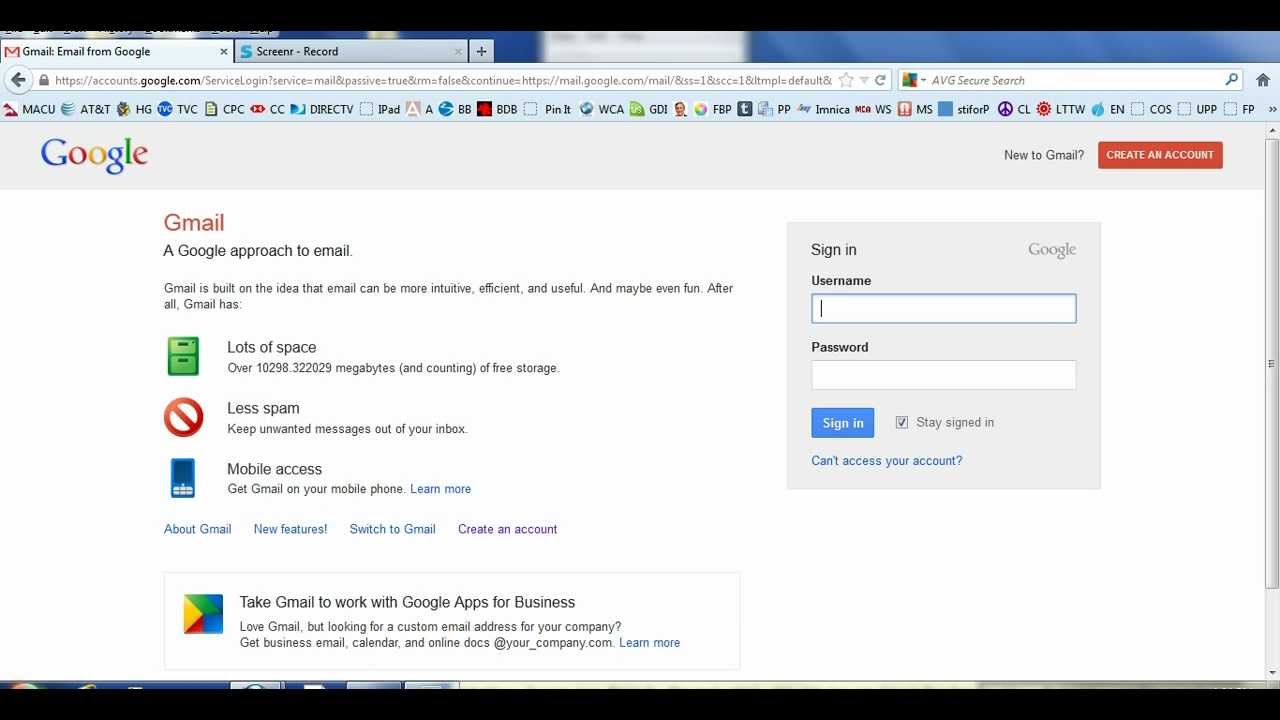Screen dimensions: 1280x720
Task: Toggle the Stay signed in checkbox
Action: click(902, 422)
